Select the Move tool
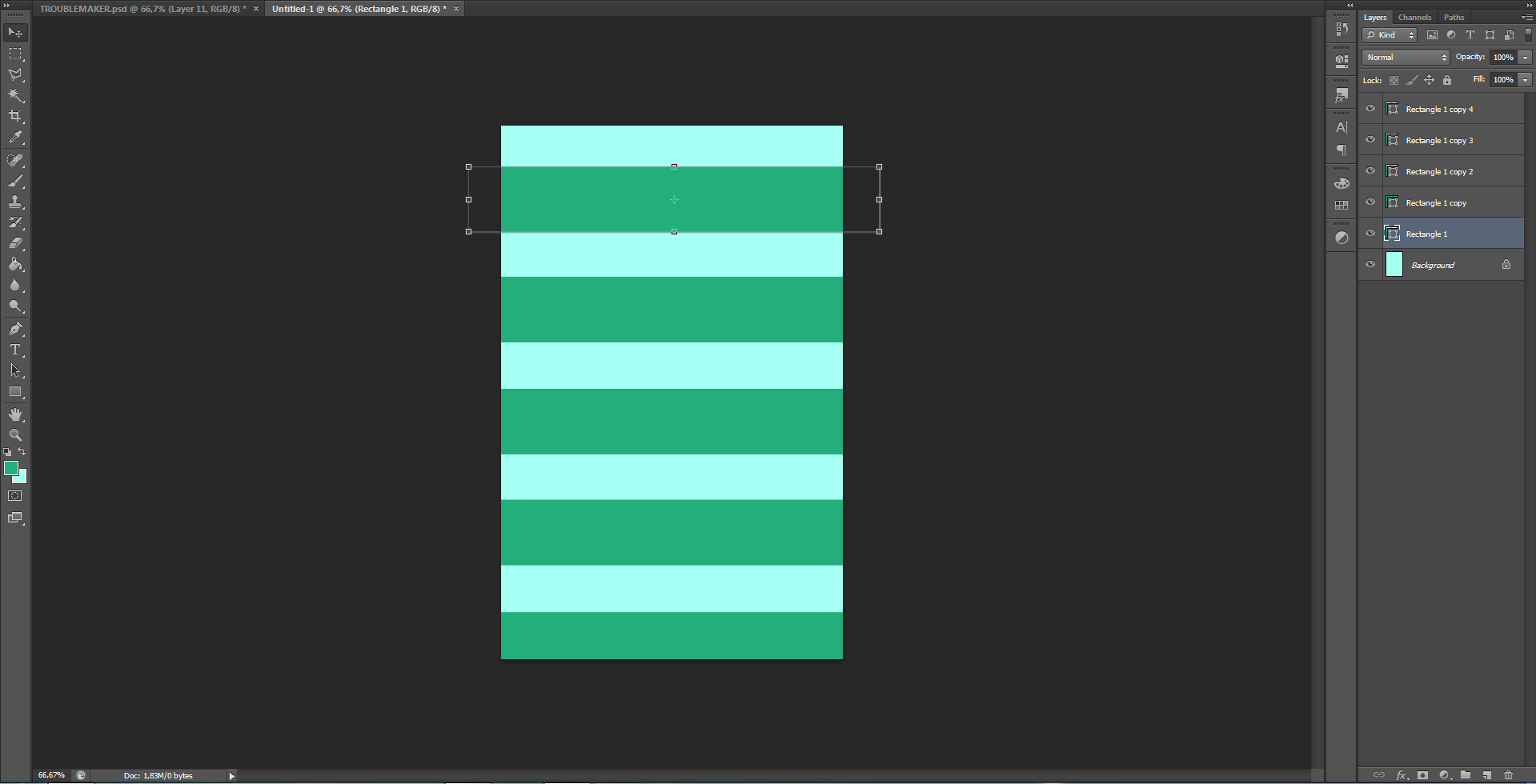Screen dimensions: 1536x784 coord(15,33)
